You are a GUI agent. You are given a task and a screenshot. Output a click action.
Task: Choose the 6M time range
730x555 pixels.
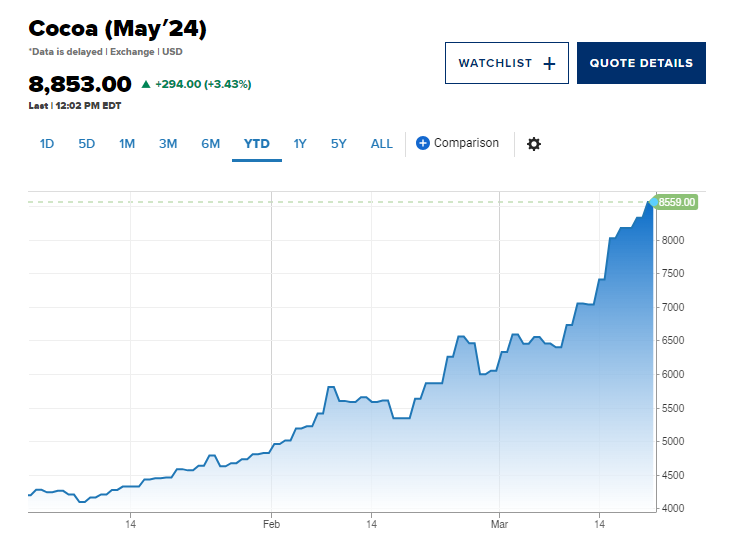[x=210, y=144]
